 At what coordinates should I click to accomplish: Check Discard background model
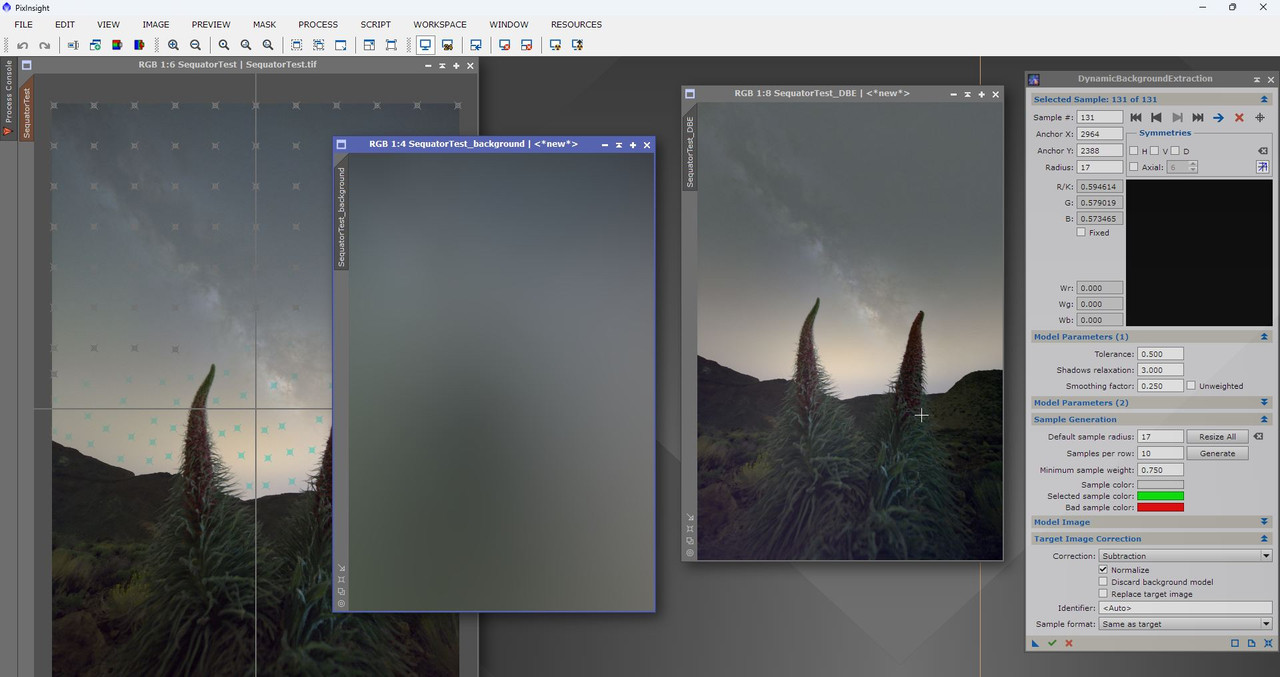[1103, 582]
